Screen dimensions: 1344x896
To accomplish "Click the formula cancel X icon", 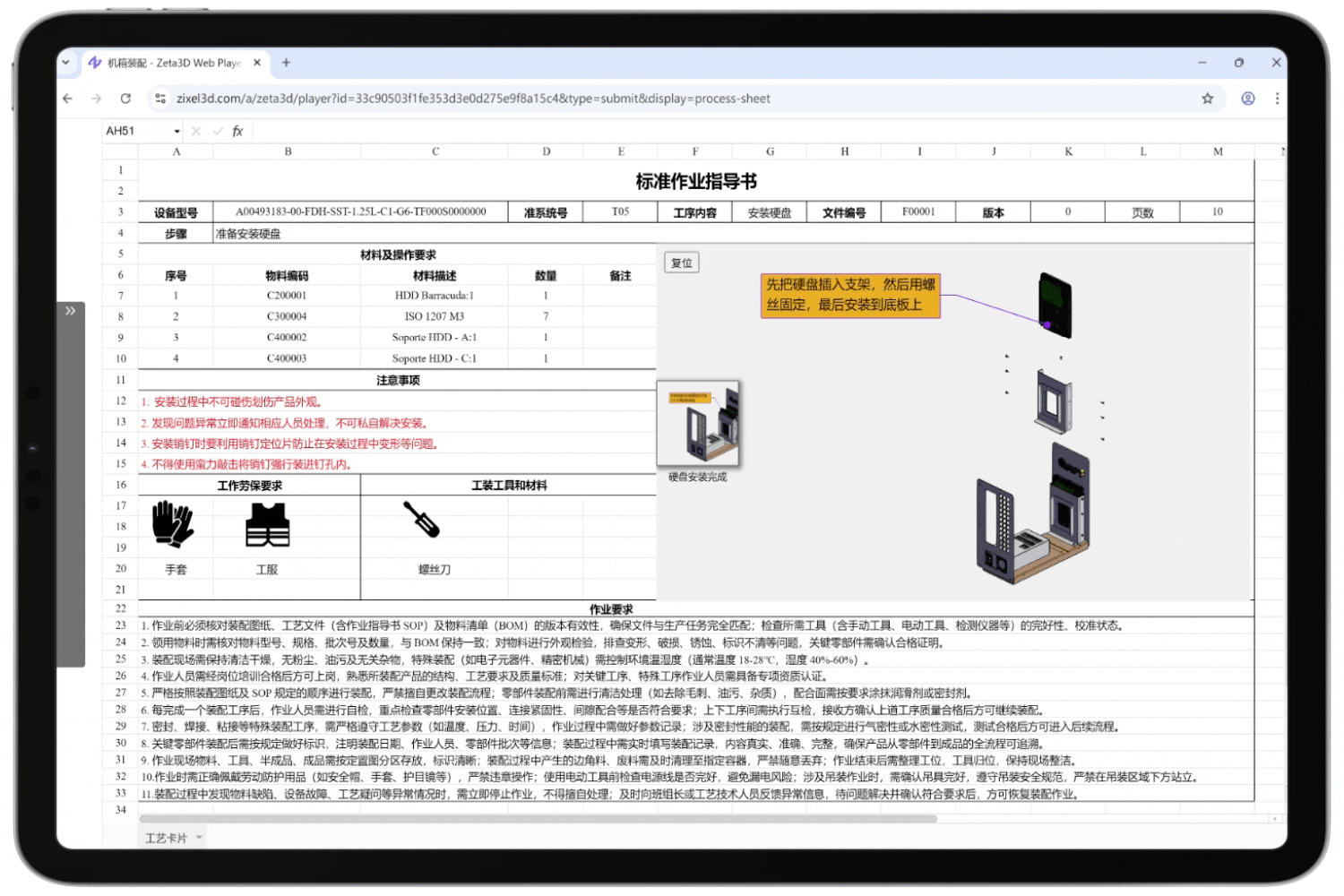I will pyautogui.click(x=196, y=131).
